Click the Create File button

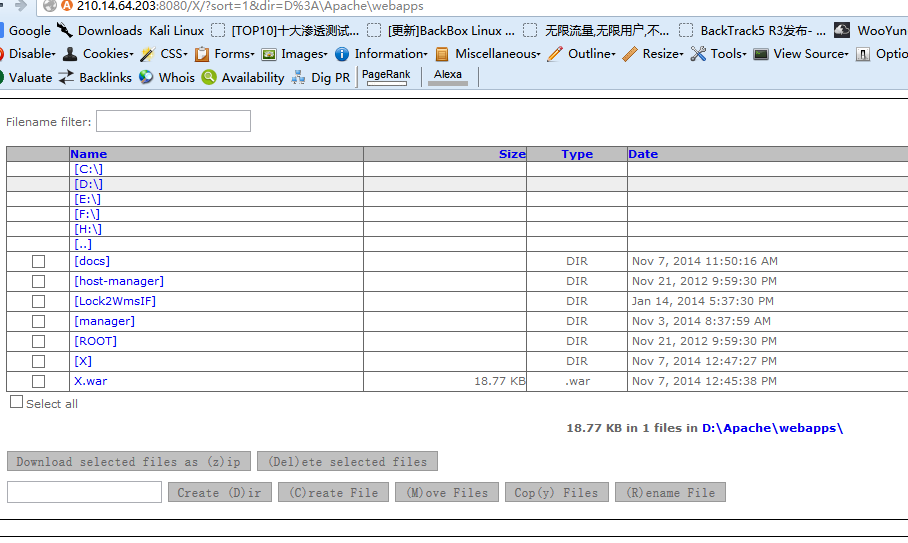(333, 493)
